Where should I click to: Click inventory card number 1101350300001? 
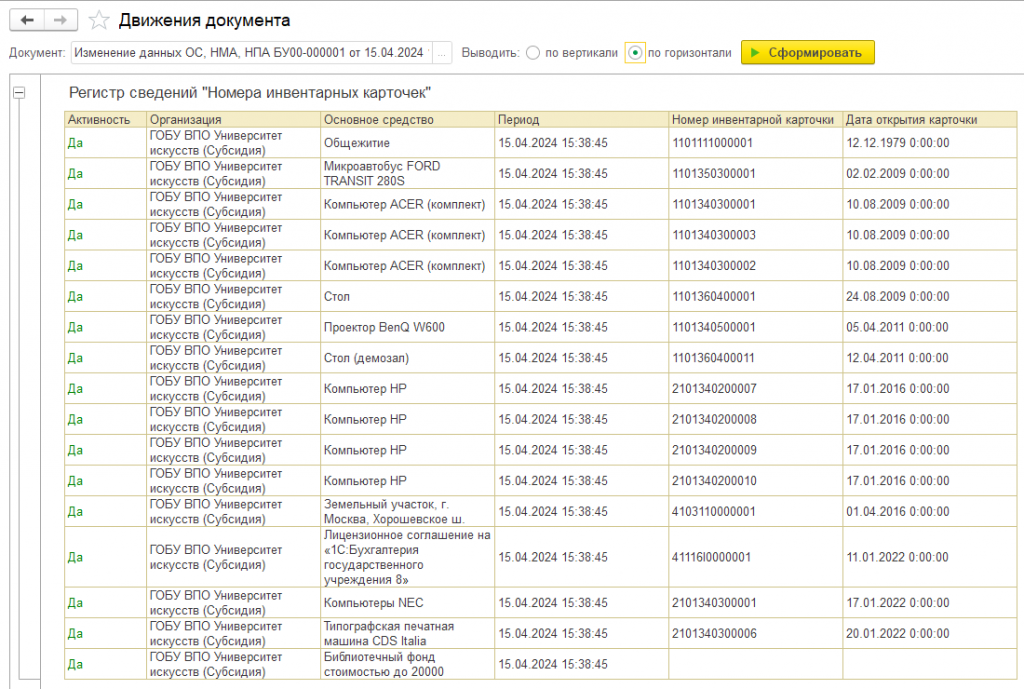pyautogui.click(x=756, y=174)
